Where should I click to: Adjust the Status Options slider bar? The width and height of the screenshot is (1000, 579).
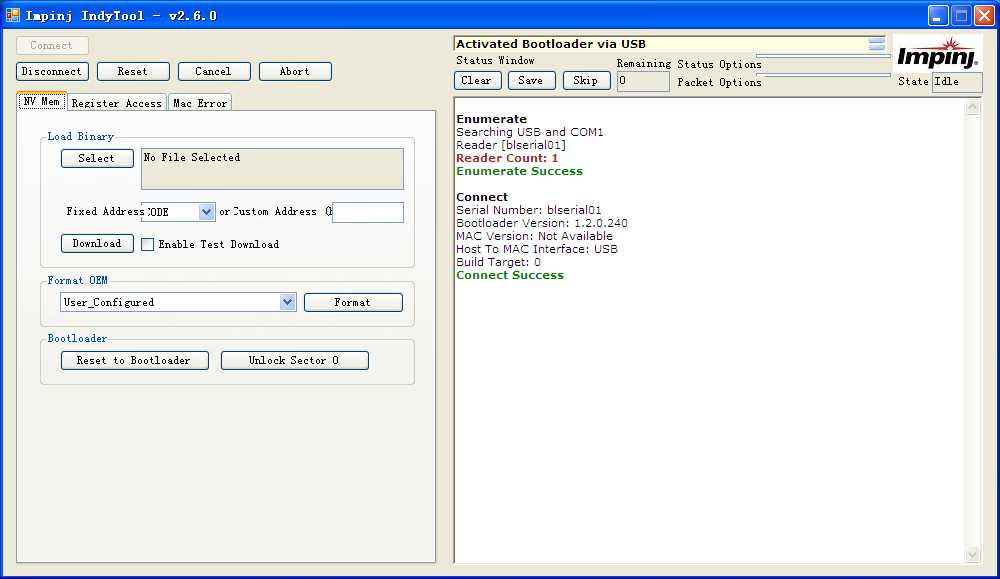pos(823,57)
